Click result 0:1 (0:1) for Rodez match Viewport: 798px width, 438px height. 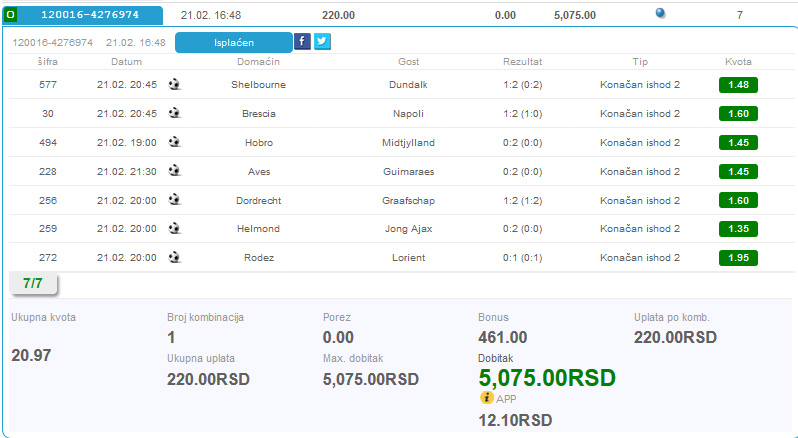[523, 257]
